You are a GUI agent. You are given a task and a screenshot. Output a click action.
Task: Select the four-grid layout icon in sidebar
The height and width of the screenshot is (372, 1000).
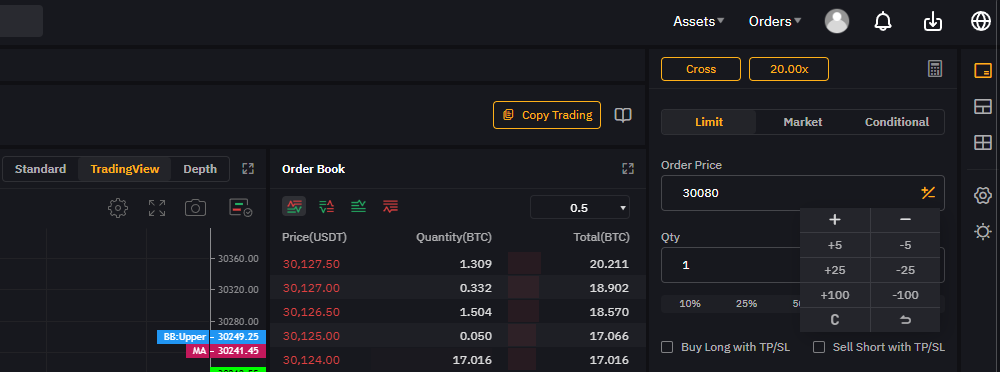[983, 143]
